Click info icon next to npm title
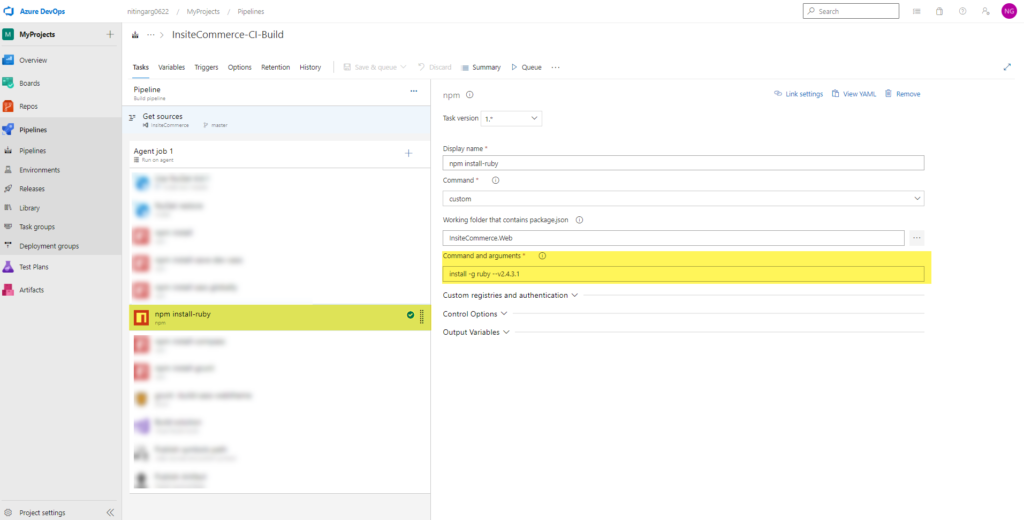Viewport: 1024px width, 520px height. tap(470, 95)
